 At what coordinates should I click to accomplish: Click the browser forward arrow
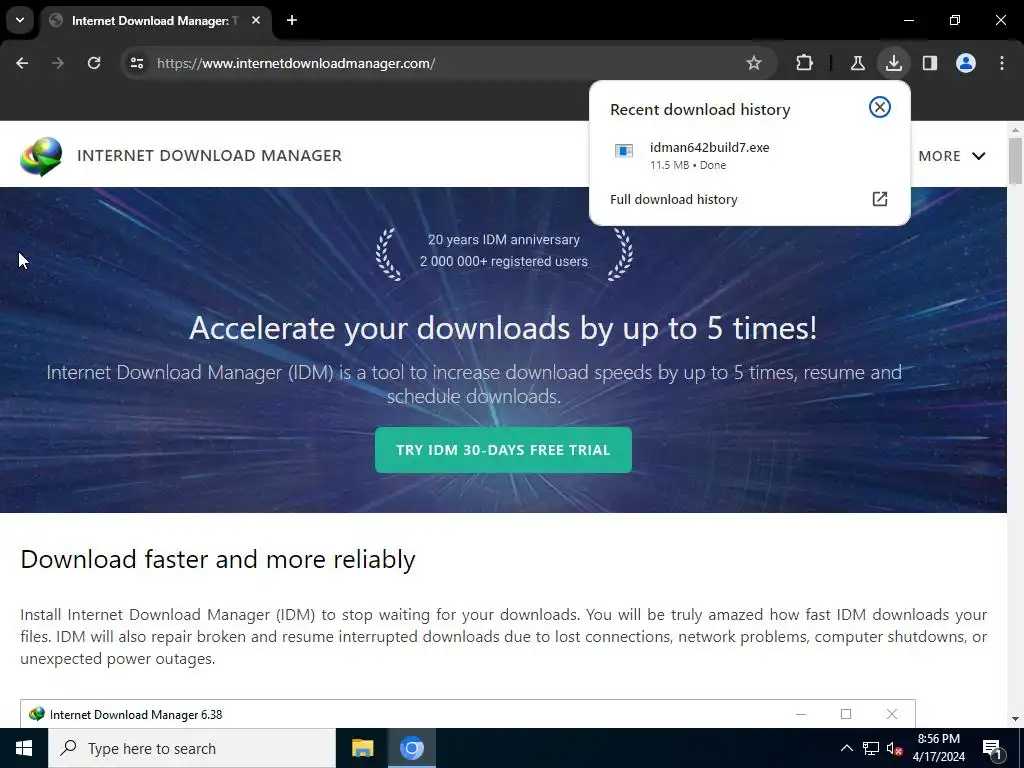58,63
